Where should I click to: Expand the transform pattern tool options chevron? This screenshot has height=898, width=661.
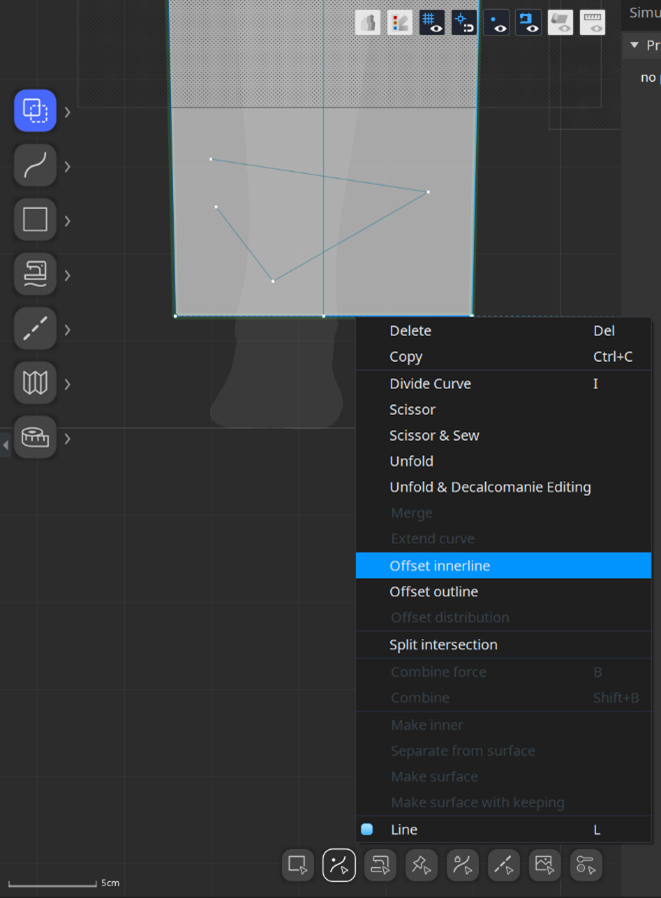[x=68, y=112]
